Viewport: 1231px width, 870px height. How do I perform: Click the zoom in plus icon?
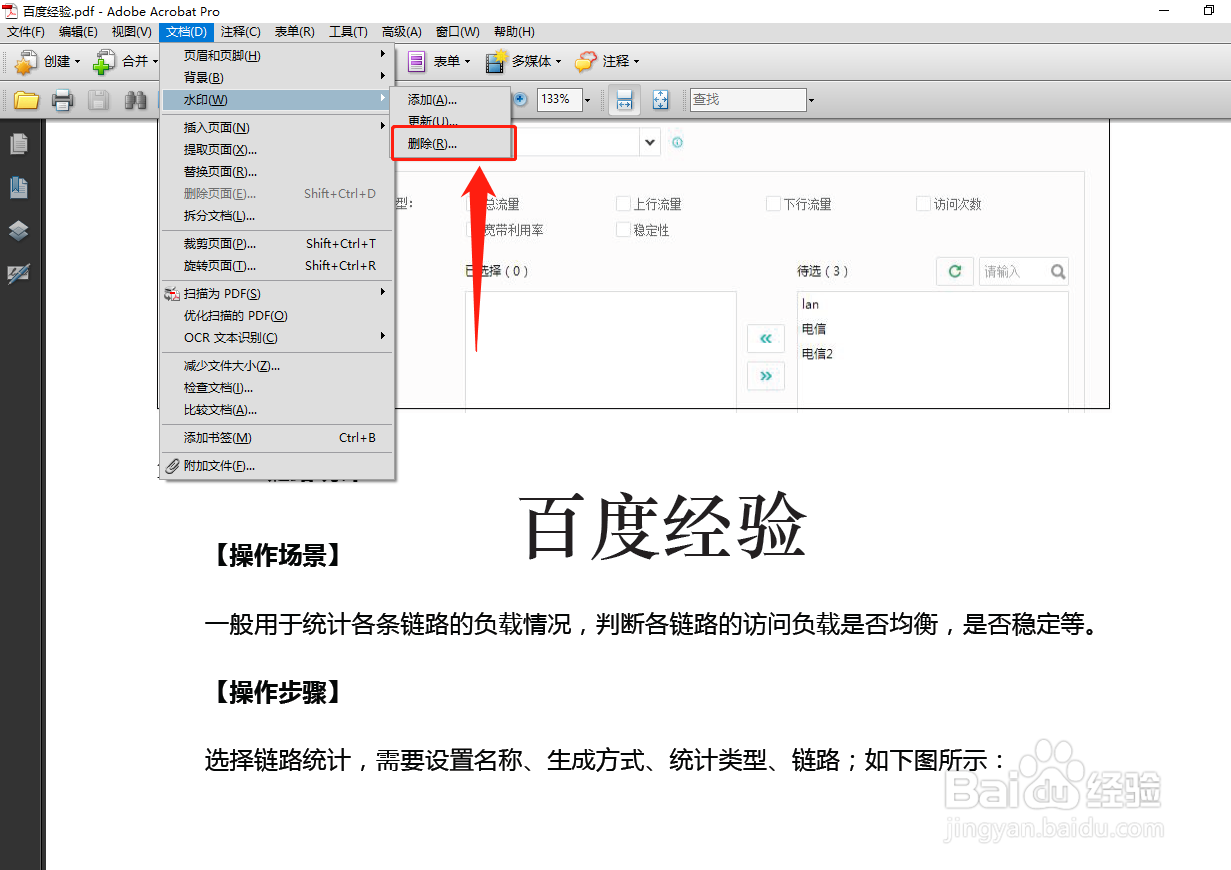tap(520, 99)
